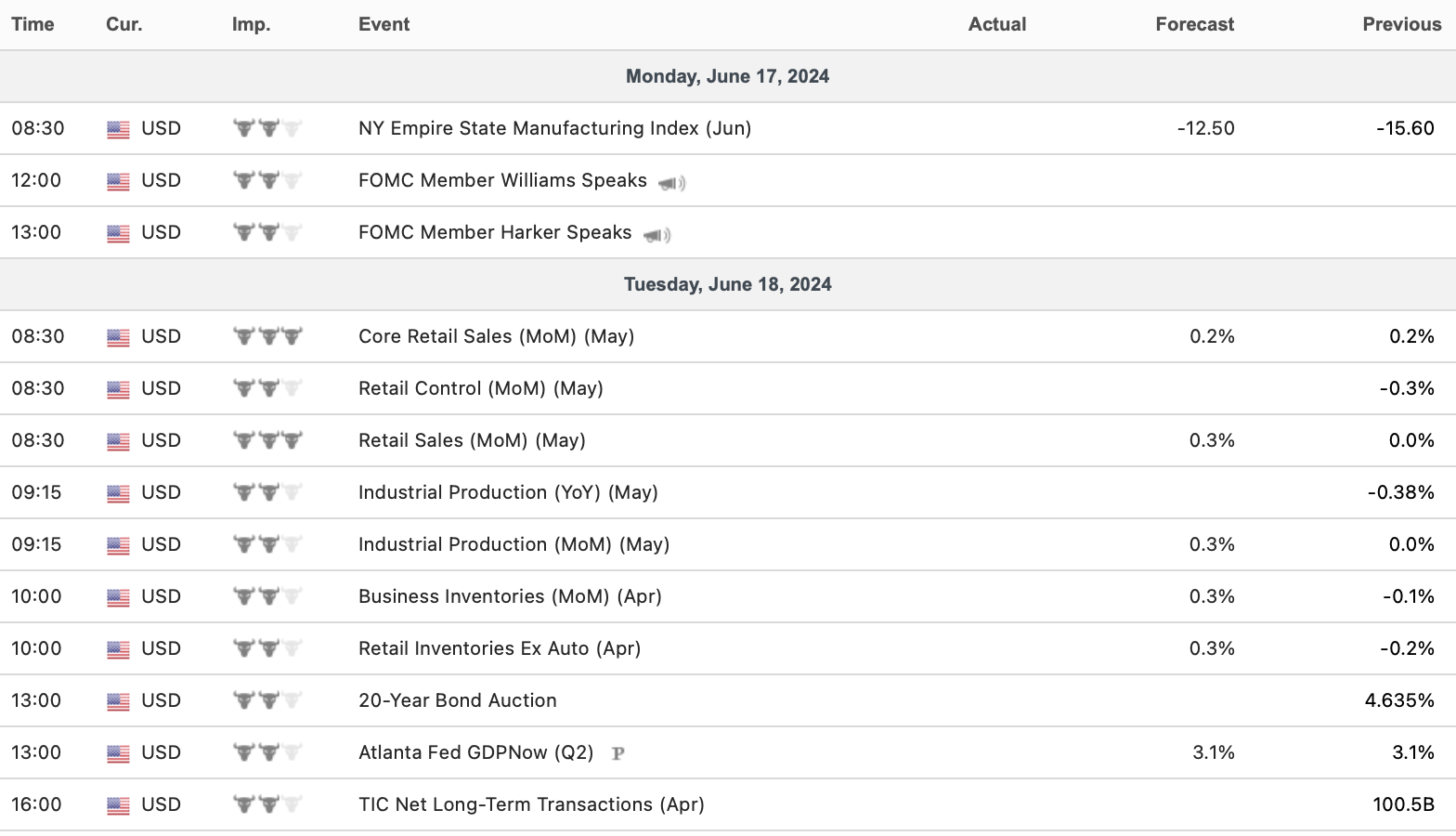The image size is (1456, 836).
Task: Open the Retail Control (MoM) event
Action: 480,388
